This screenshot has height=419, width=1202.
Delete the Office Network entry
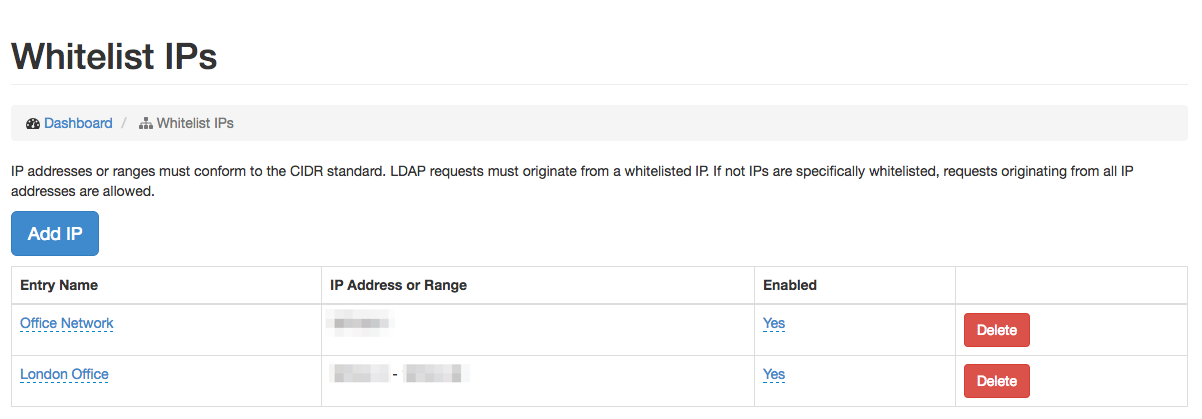[996, 330]
